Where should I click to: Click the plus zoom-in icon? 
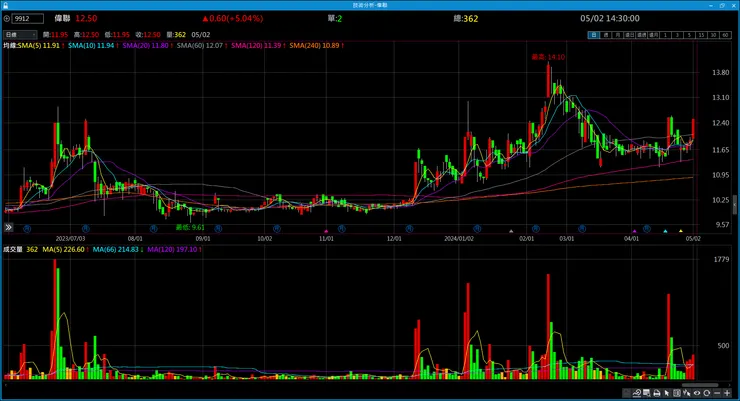coord(727,393)
